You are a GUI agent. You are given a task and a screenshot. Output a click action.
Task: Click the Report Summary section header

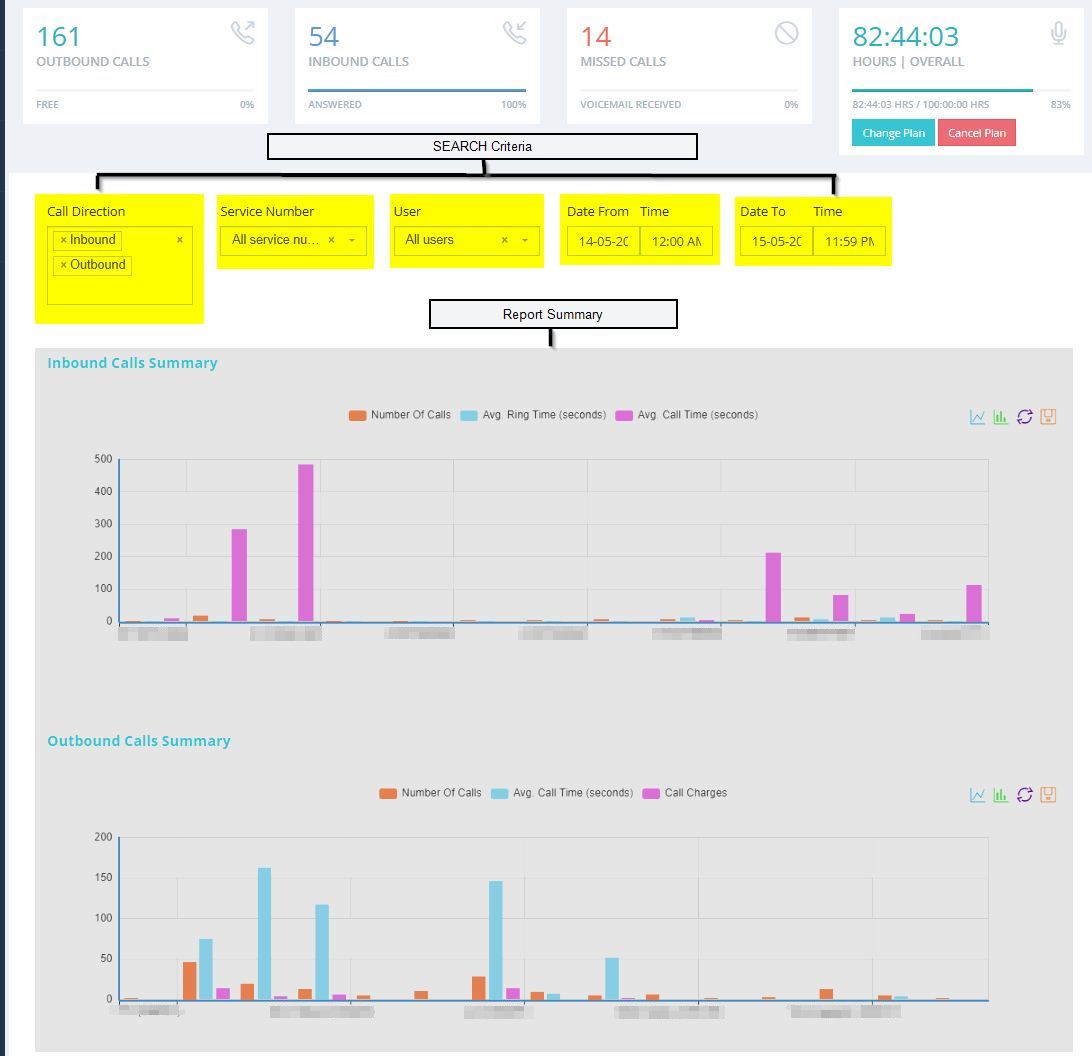(552, 314)
